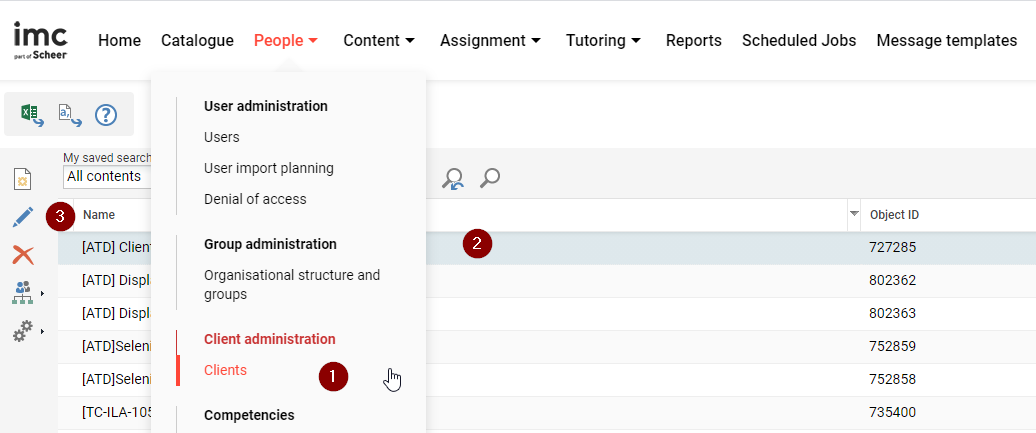Screen dimensions: 1036x433
Task: Expand the Tutoring dropdown menu
Action: 605,41
